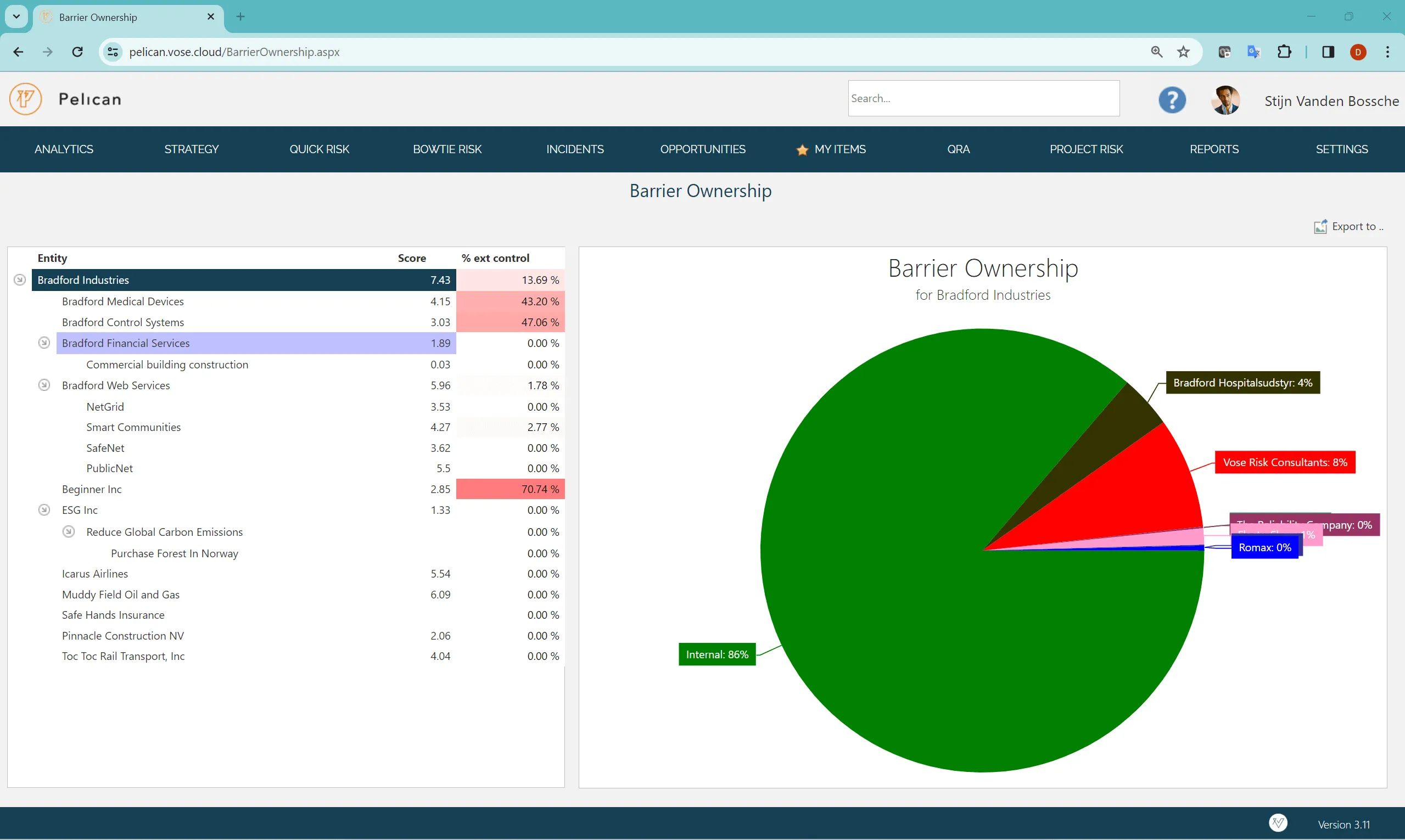
Task: Click the Export to icon
Action: pos(1319,226)
